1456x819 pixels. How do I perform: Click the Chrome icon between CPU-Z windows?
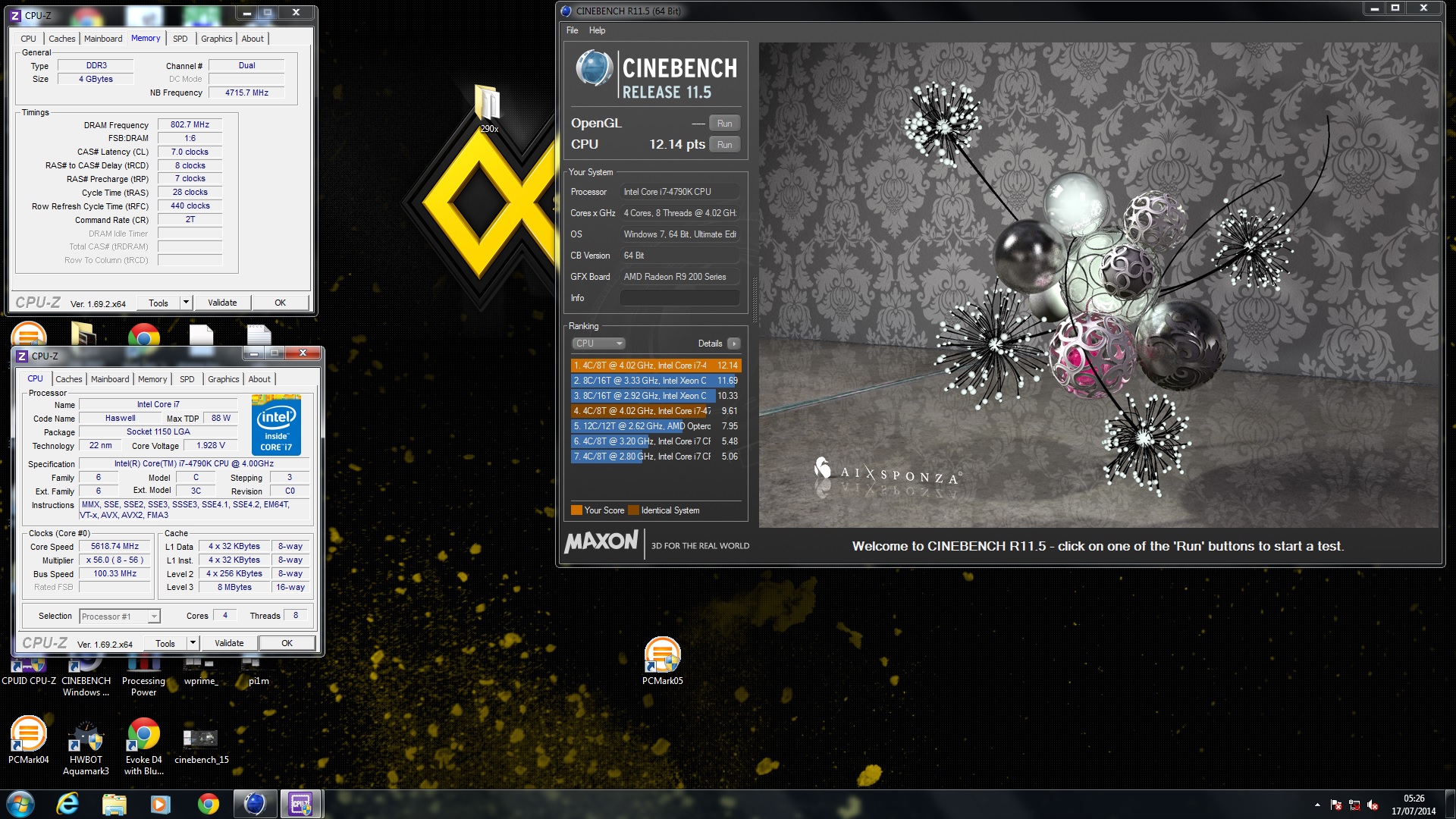(x=143, y=335)
